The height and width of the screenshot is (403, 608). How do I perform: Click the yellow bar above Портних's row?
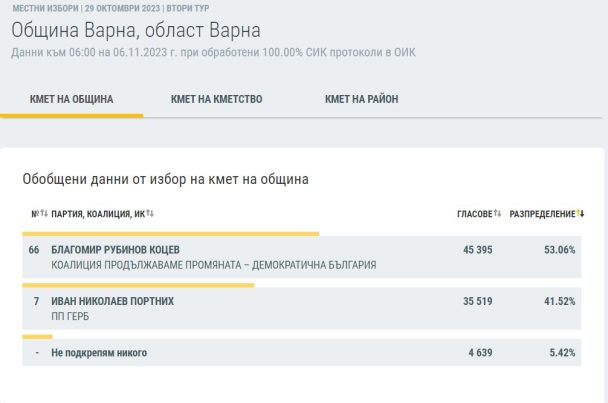[x=138, y=285]
